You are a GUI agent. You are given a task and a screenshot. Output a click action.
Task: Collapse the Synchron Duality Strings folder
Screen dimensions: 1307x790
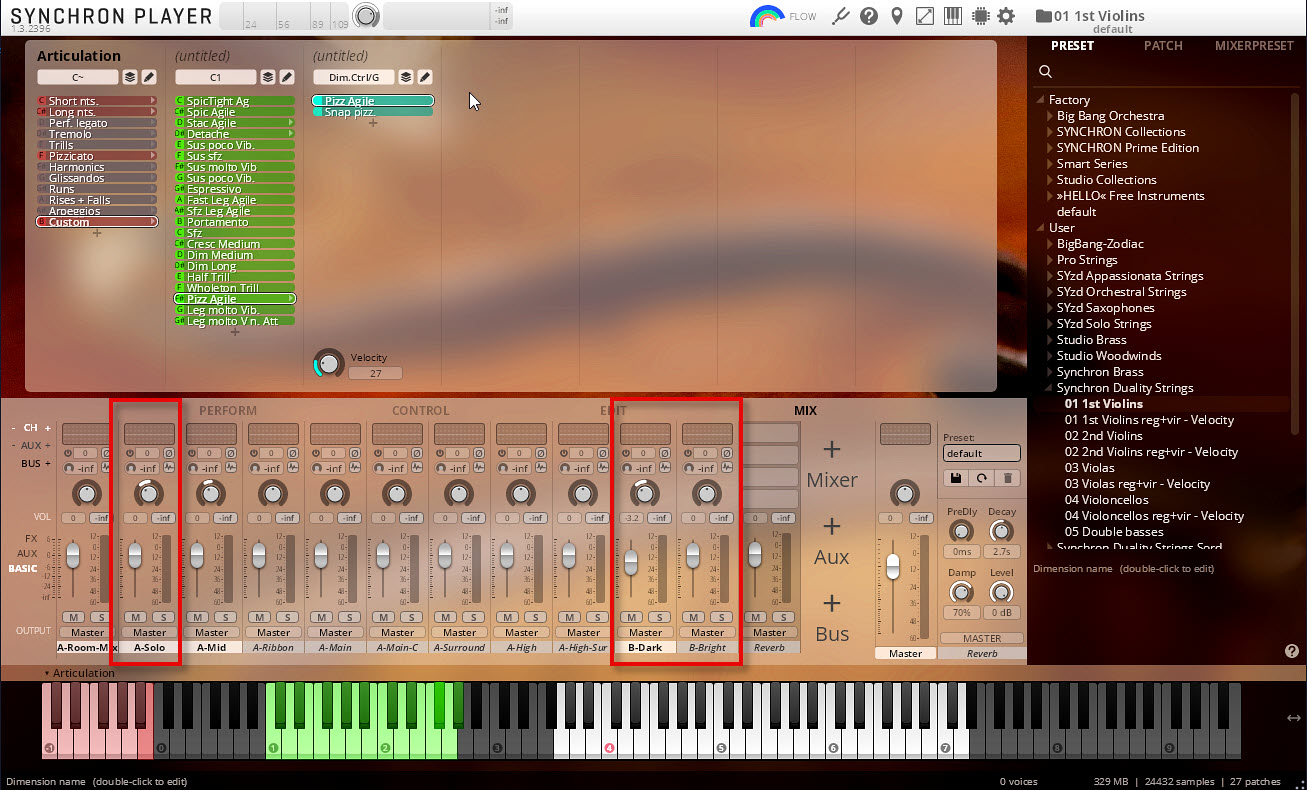pos(1050,388)
